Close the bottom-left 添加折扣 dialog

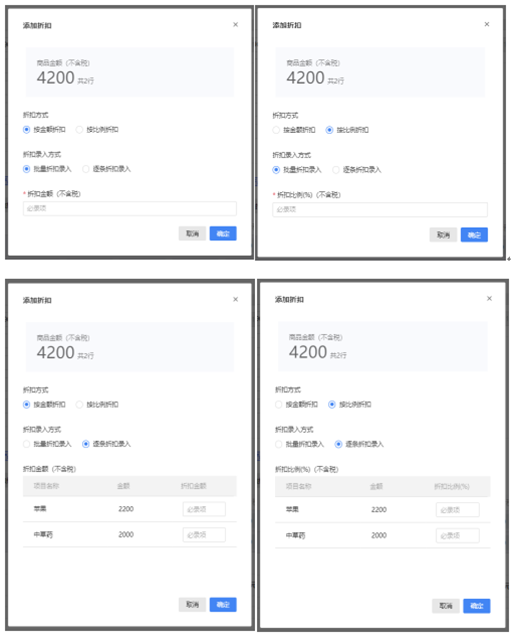(235, 299)
